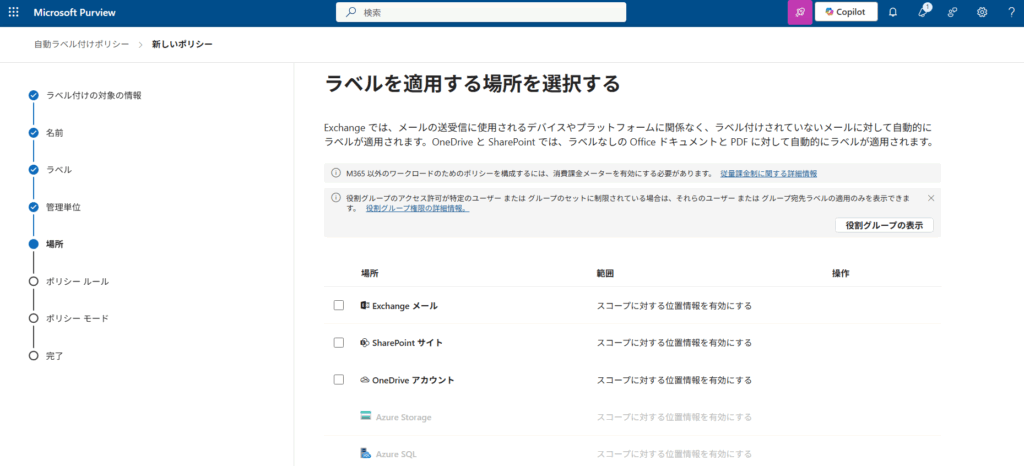Open 役割グループ権限の詳細情報 link

click(417, 209)
